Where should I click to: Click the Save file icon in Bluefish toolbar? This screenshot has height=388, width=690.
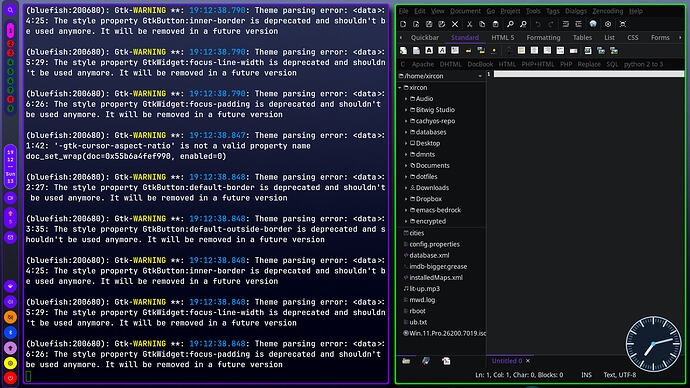click(x=429, y=24)
